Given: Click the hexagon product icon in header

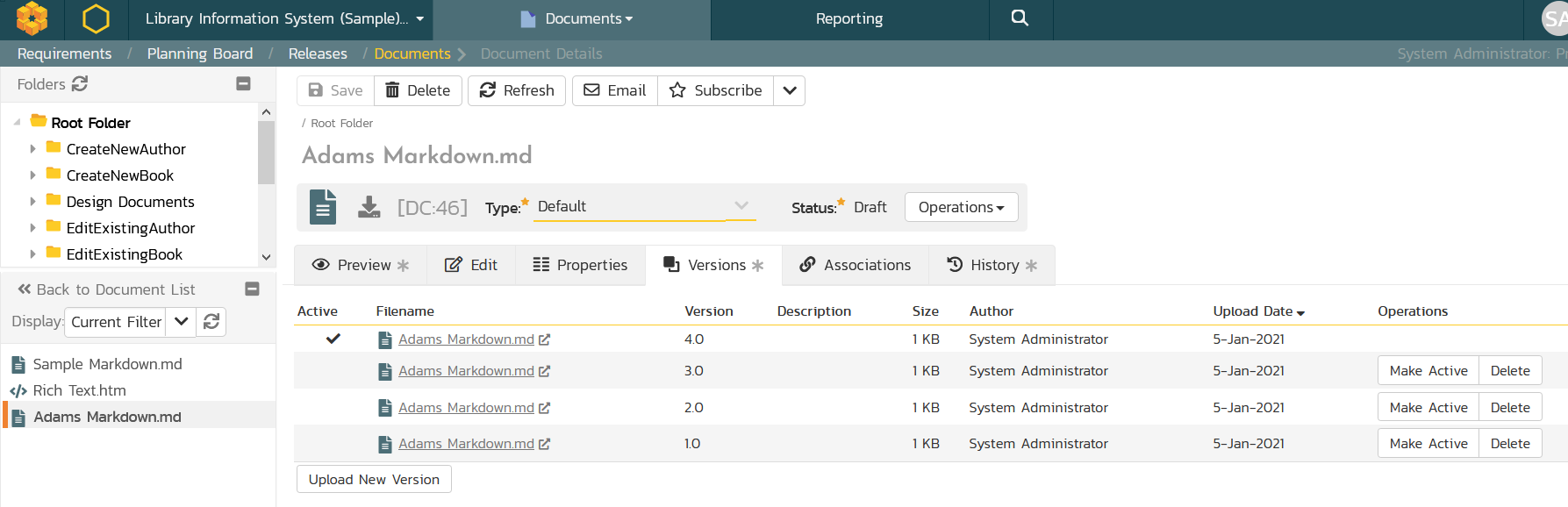Looking at the screenshot, I should pyautogui.click(x=96, y=18).
